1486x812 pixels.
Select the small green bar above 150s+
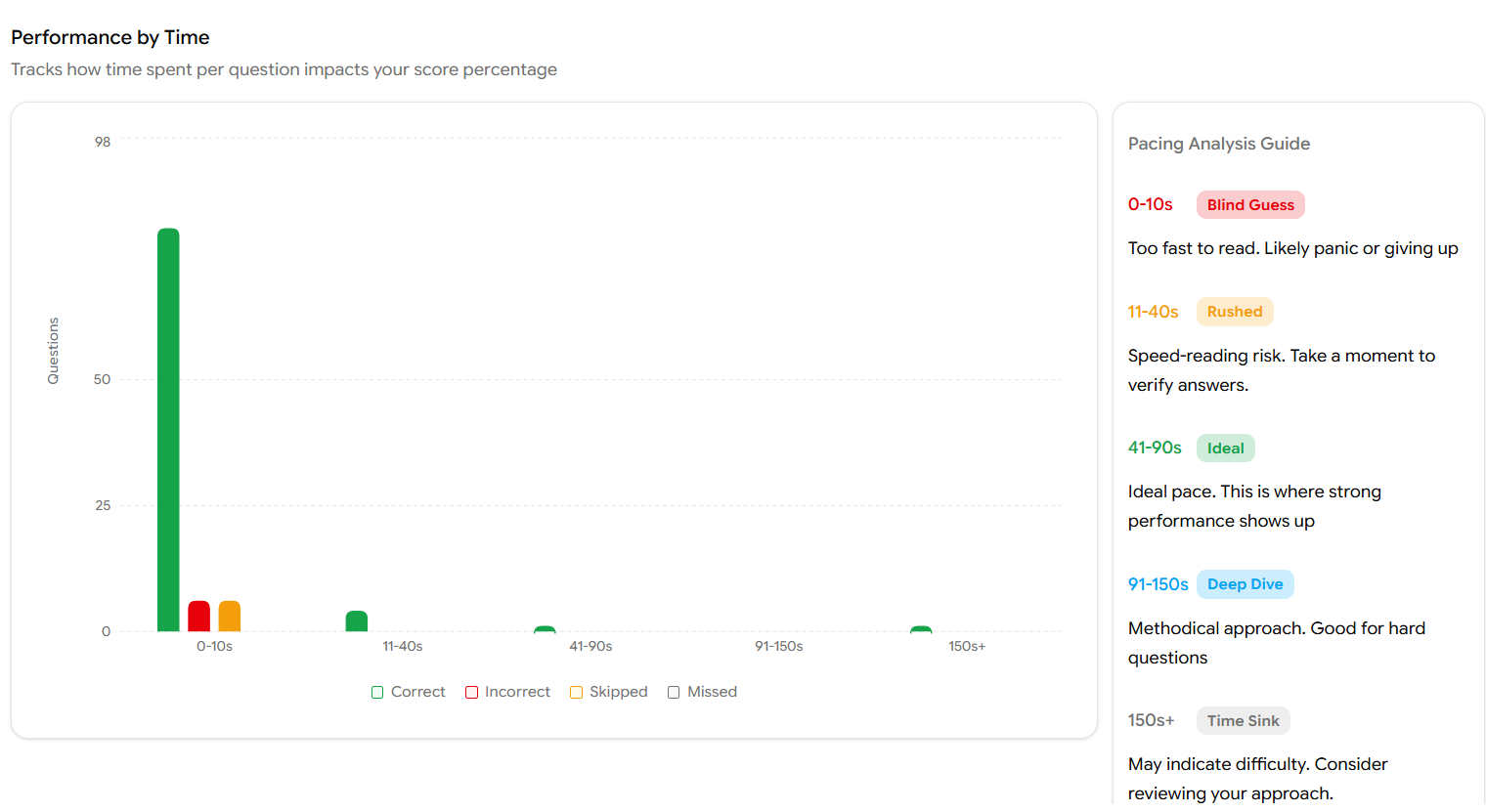pyautogui.click(x=921, y=629)
